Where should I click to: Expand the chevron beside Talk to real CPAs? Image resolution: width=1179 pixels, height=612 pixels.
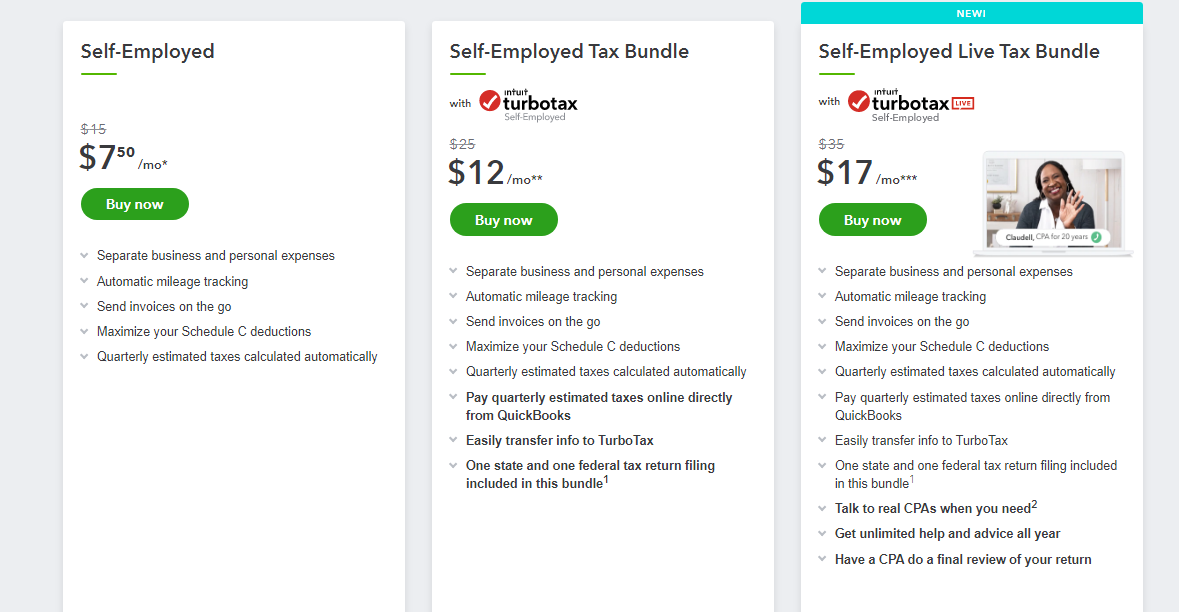[822, 508]
